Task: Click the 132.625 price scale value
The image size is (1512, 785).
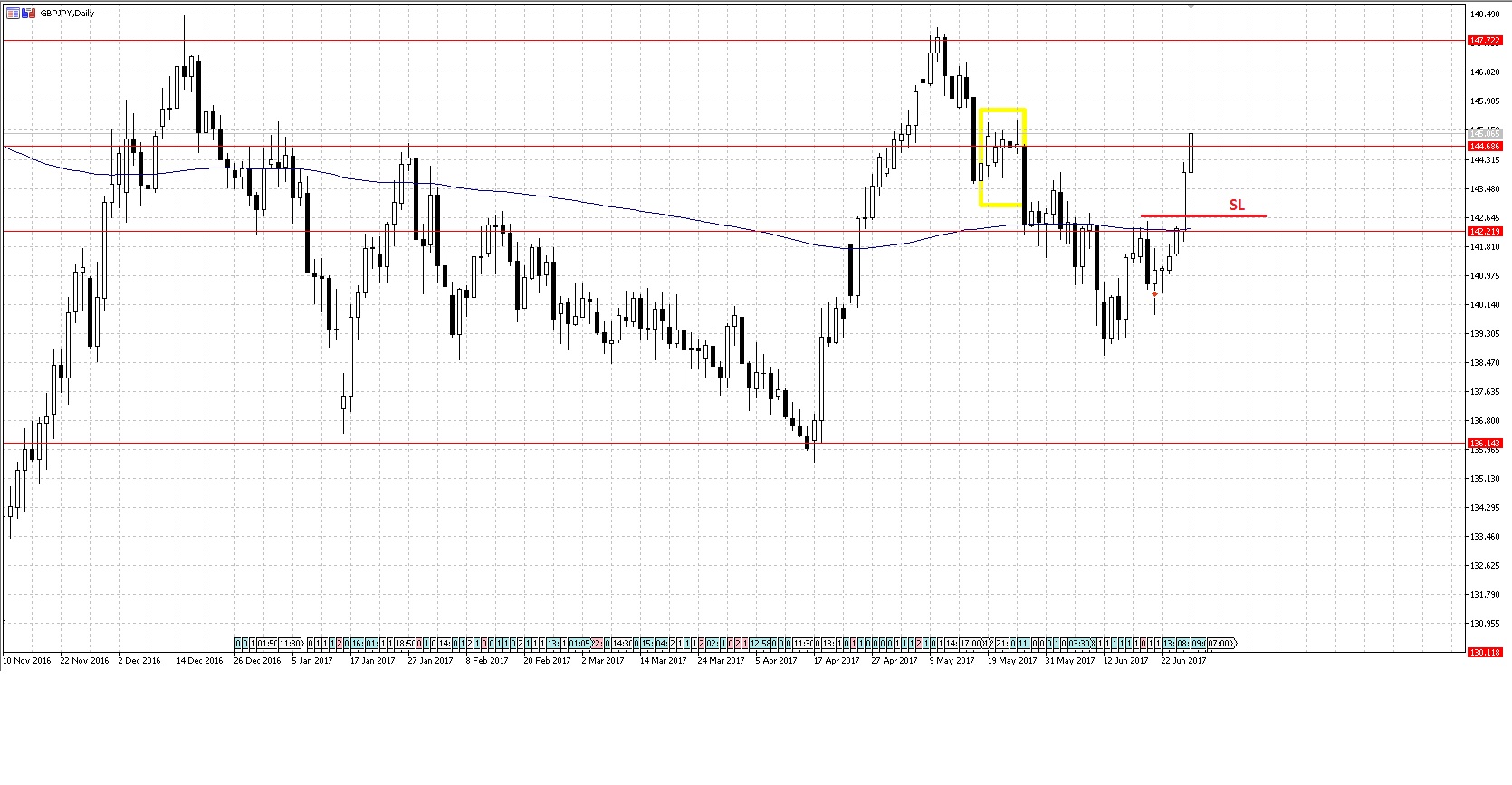Action: click(x=1485, y=566)
